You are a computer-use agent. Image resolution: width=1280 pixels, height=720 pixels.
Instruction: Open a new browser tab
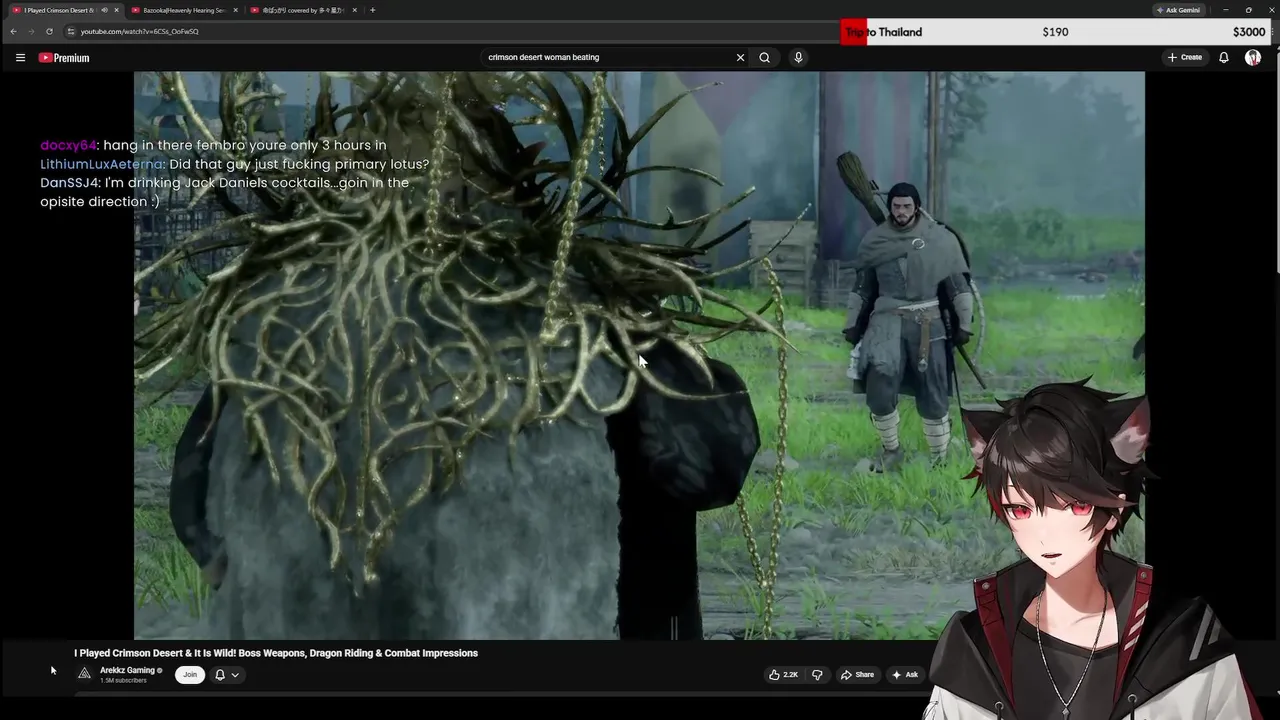(x=372, y=10)
